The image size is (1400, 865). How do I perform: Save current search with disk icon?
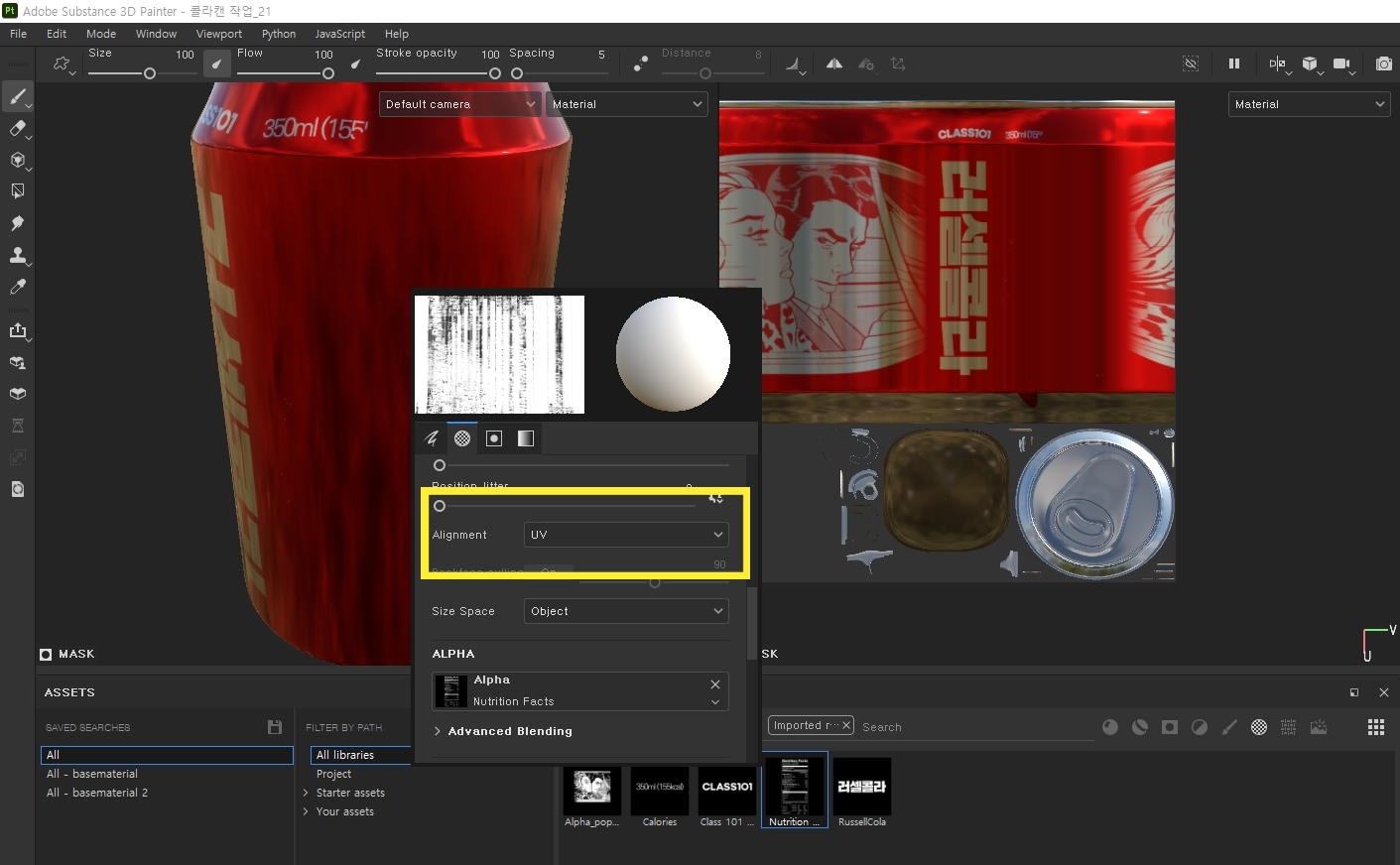click(x=275, y=727)
